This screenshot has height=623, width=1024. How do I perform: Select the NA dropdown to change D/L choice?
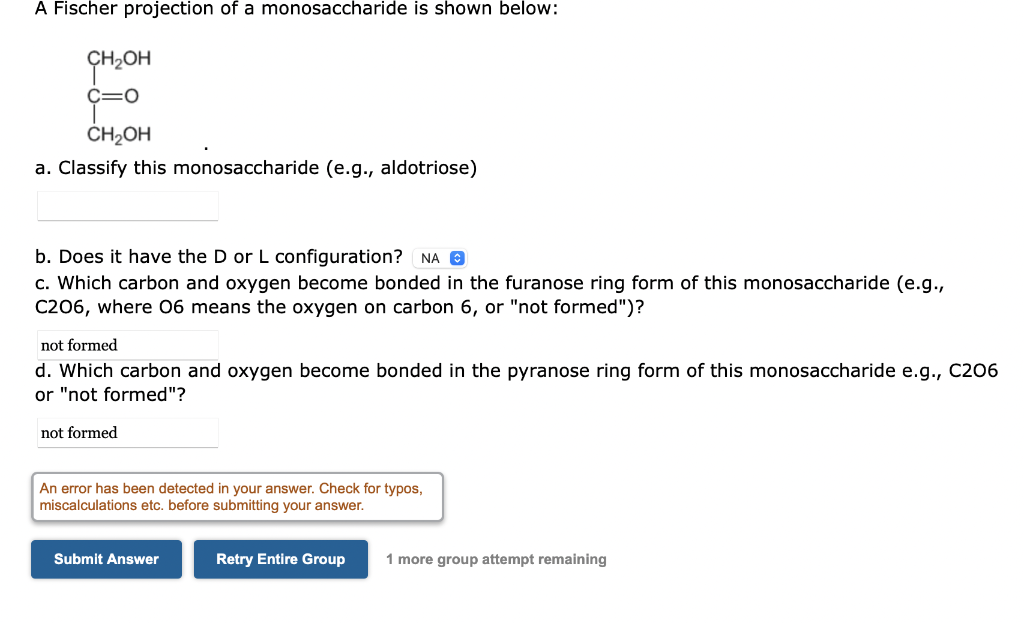click(439, 257)
